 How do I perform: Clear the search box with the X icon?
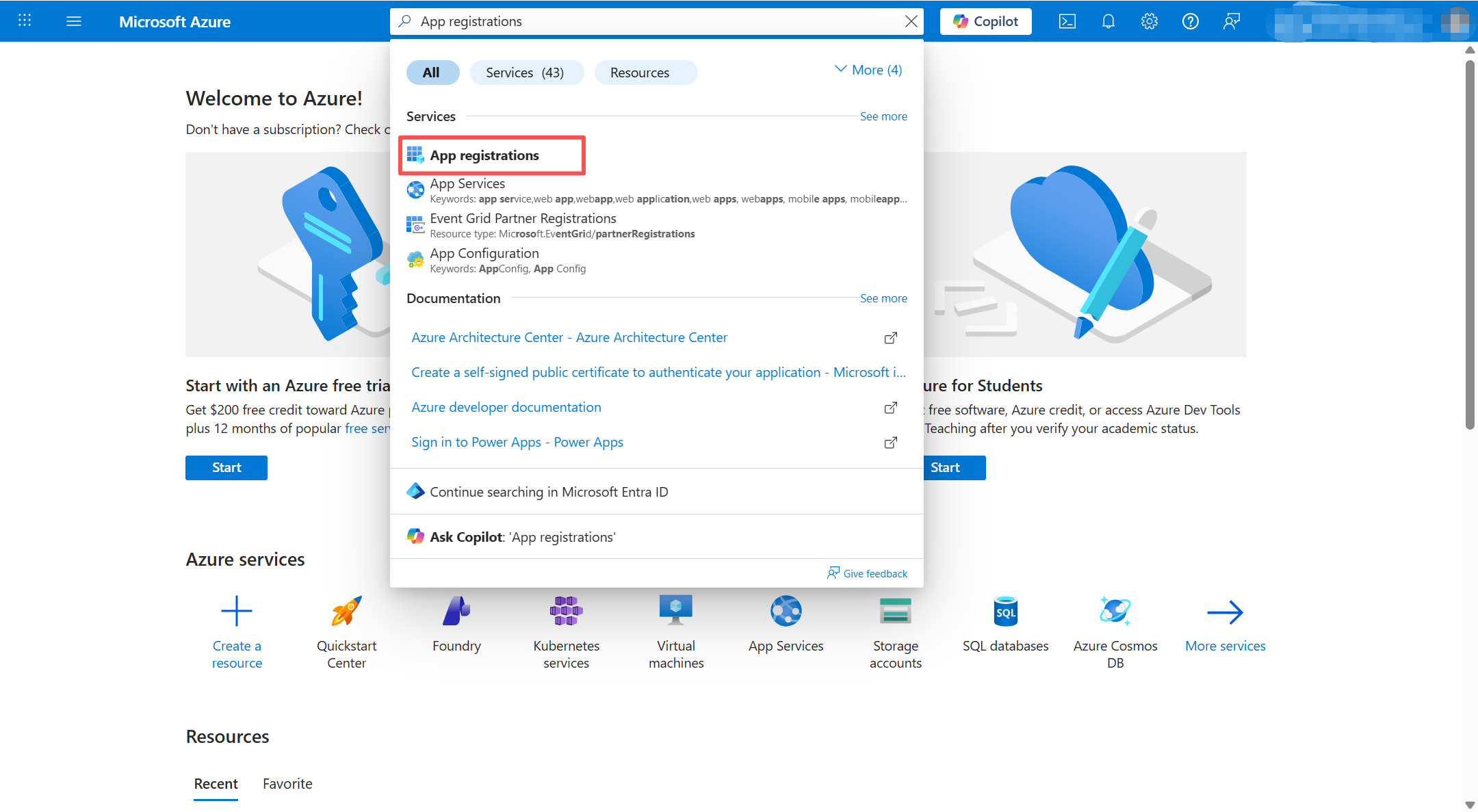pyautogui.click(x=911, y=21)
